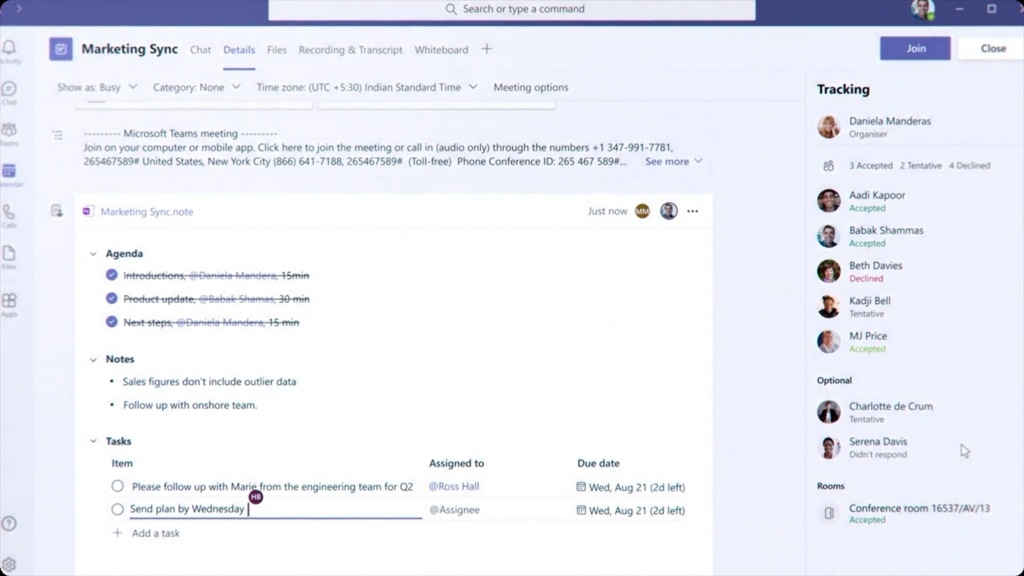Uncheck the Product update agenda item
1024x576 pixels.
point(112,298)
